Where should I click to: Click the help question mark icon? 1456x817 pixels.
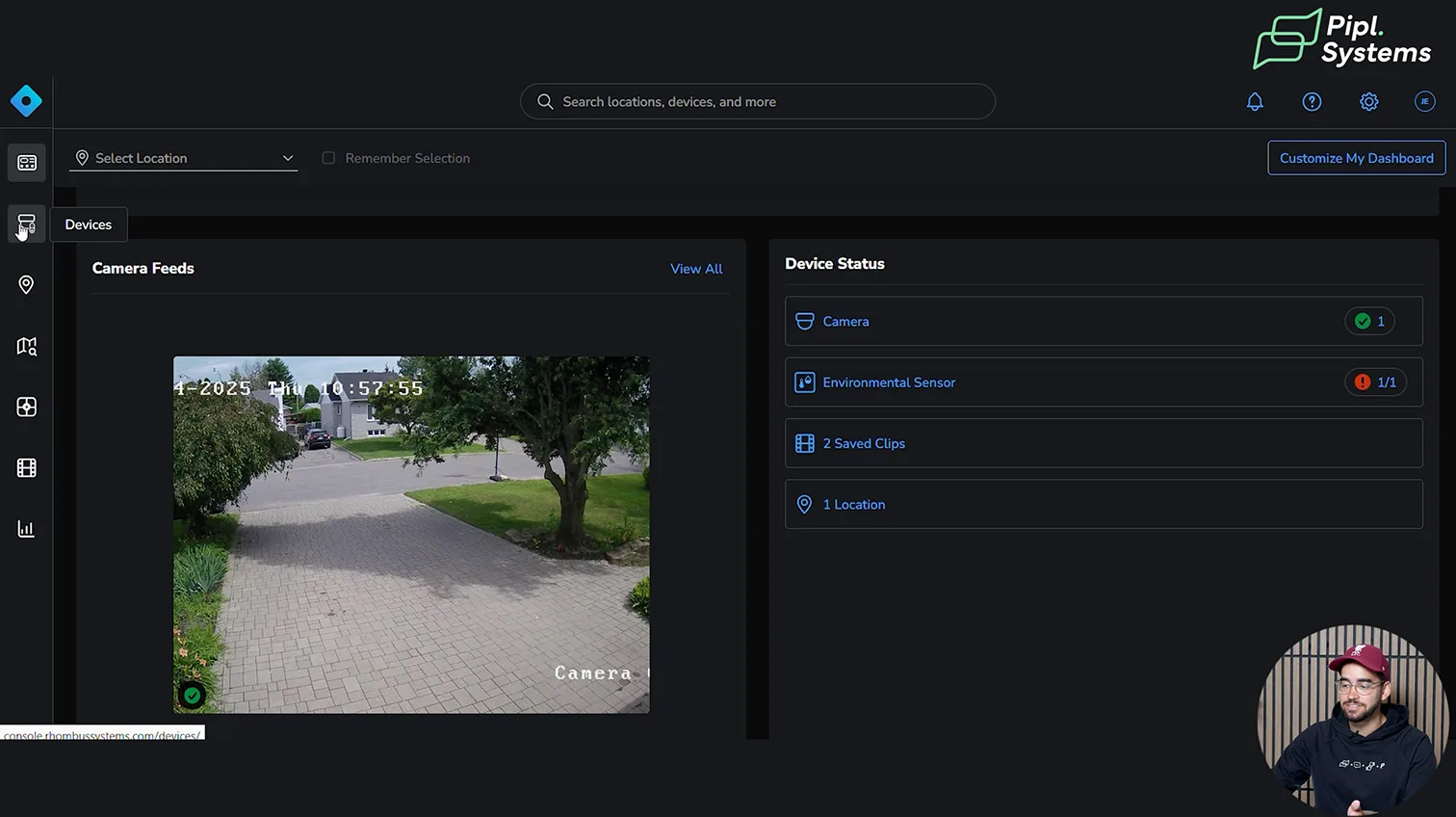1312,102
